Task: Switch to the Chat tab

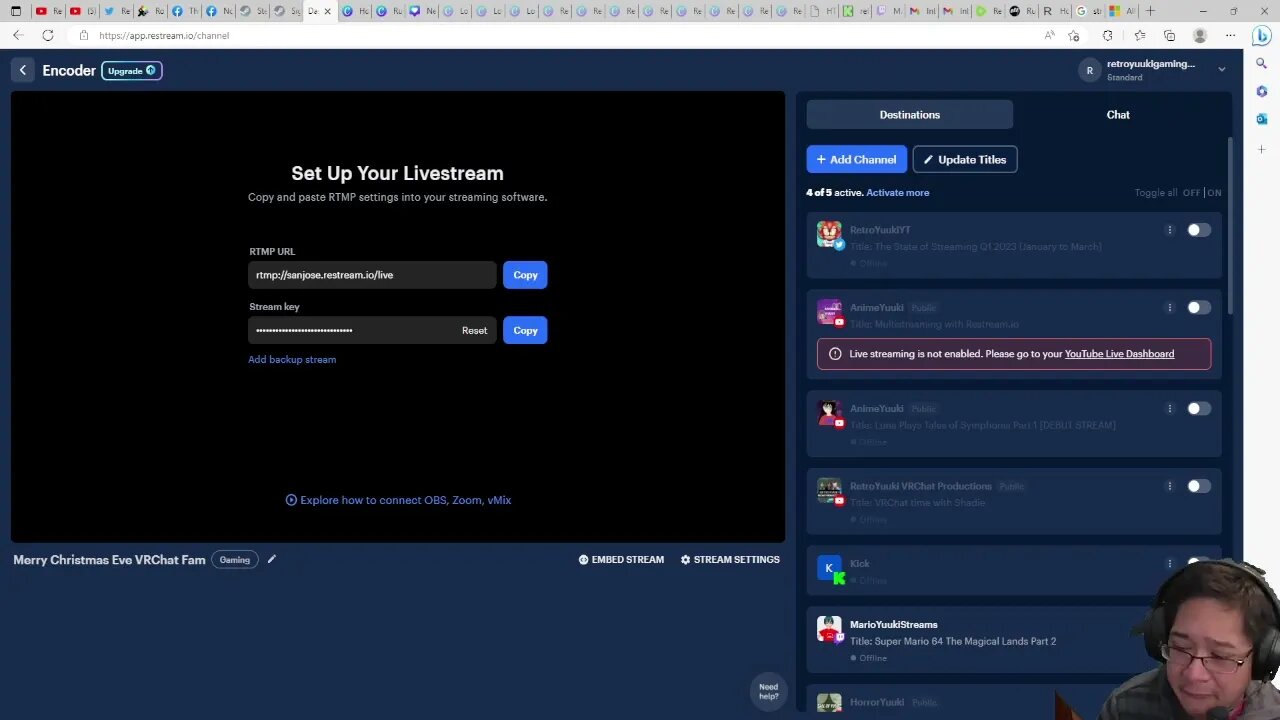Action: pyautogui.click(x=1118, y=115)
